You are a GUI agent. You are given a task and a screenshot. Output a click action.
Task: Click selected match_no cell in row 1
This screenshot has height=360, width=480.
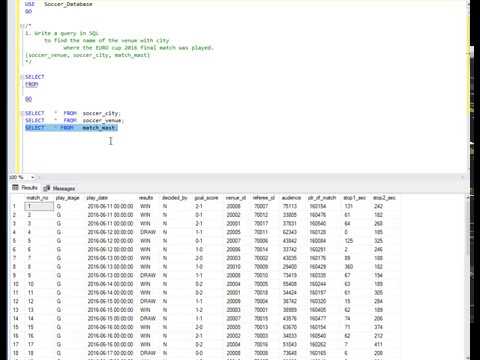(39, 206)
